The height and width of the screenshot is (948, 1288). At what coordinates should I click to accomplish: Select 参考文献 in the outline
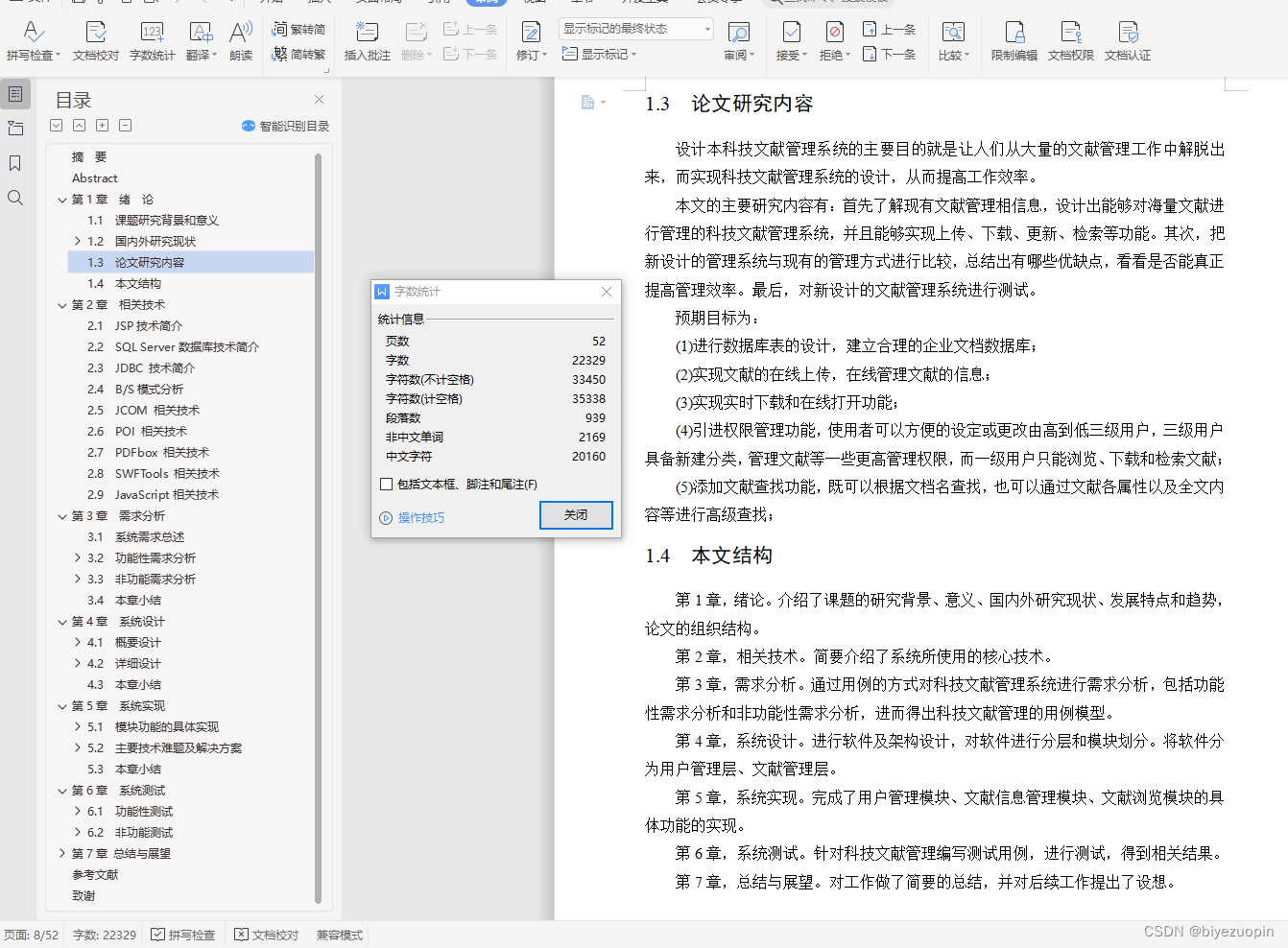tap(95, 875)
